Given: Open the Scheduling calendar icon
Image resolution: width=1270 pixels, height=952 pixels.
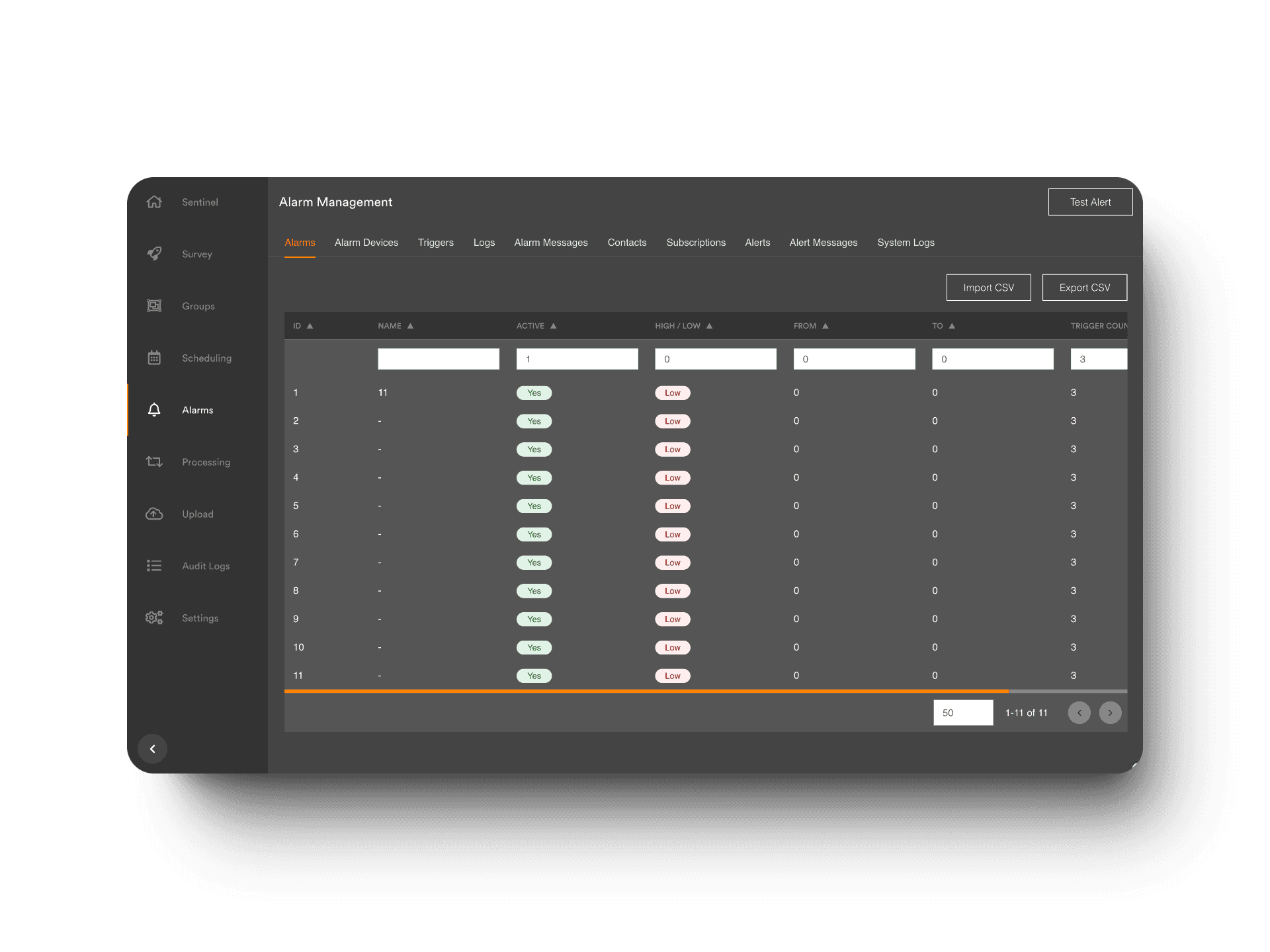Looking at the screenshot, I should click(x=153, y=357).
